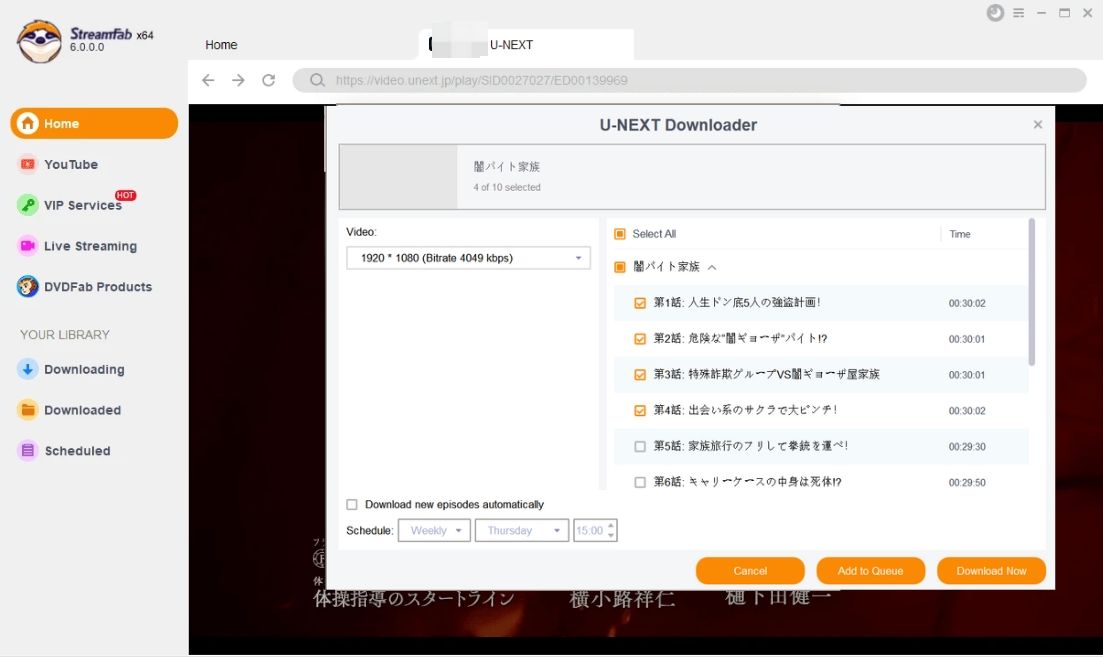Open Live Streaming in the sidebar
This screenshot has width=1103, height=657.
pos(77,245)
